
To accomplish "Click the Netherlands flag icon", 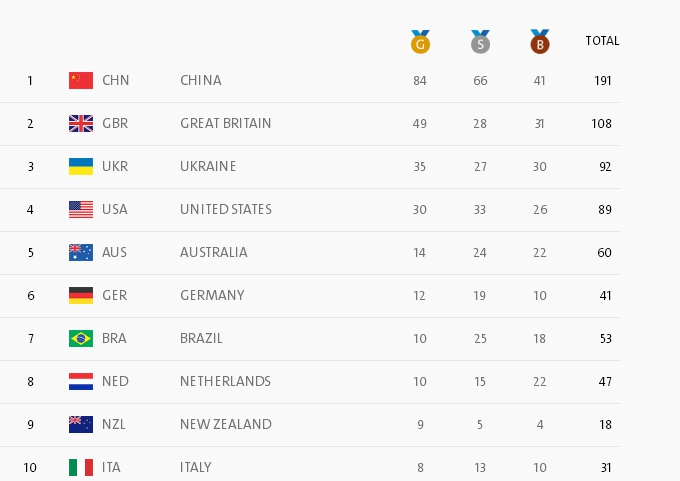I will 81,381.
